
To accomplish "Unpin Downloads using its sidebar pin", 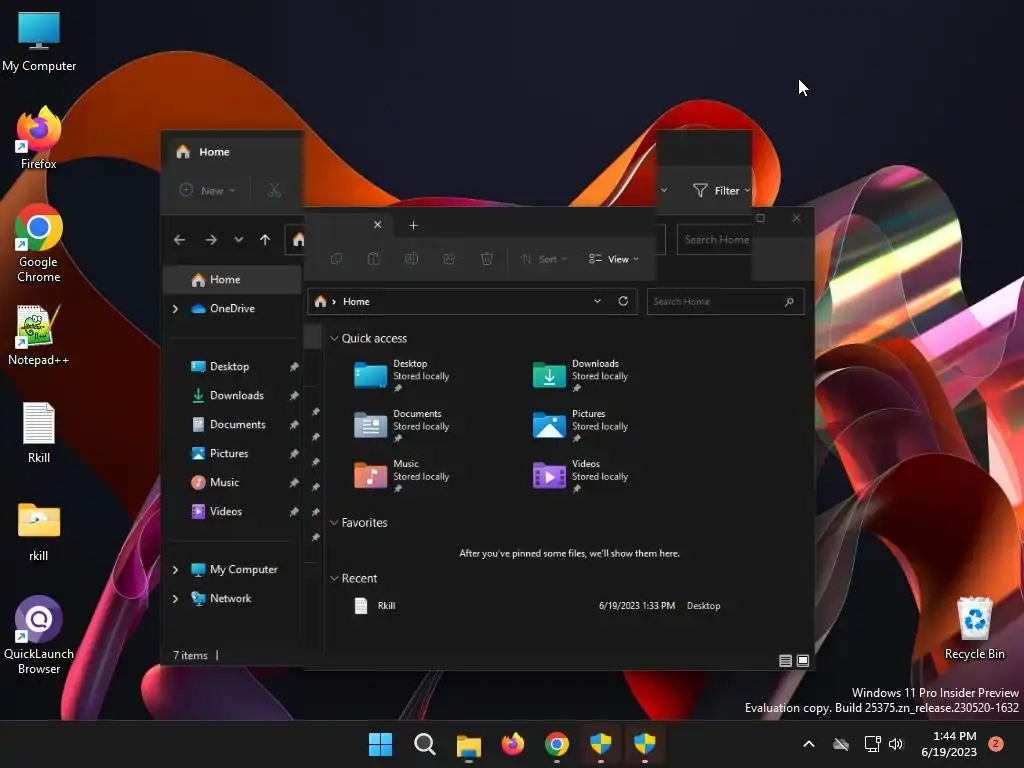I will [x=294, y=396].
